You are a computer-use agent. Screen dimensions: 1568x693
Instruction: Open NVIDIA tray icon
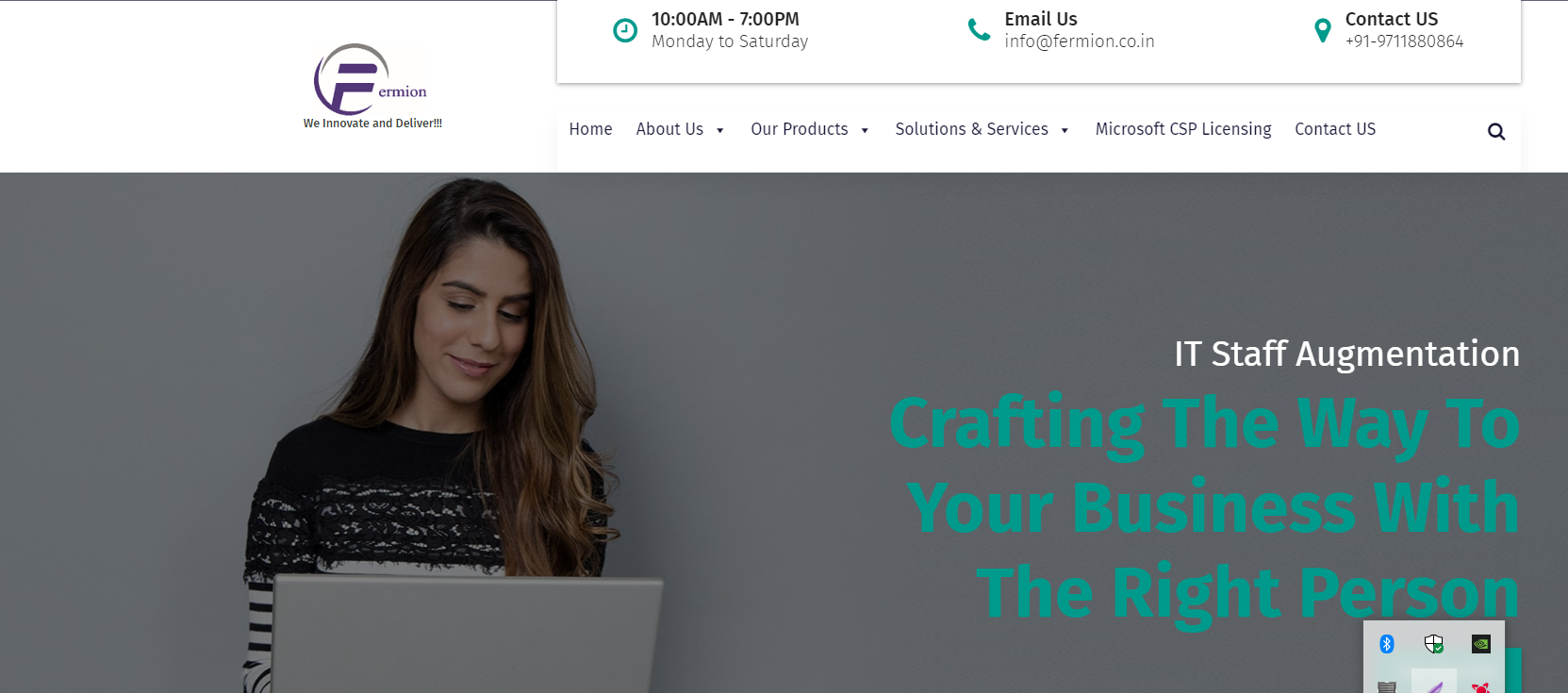point(1481,644)
